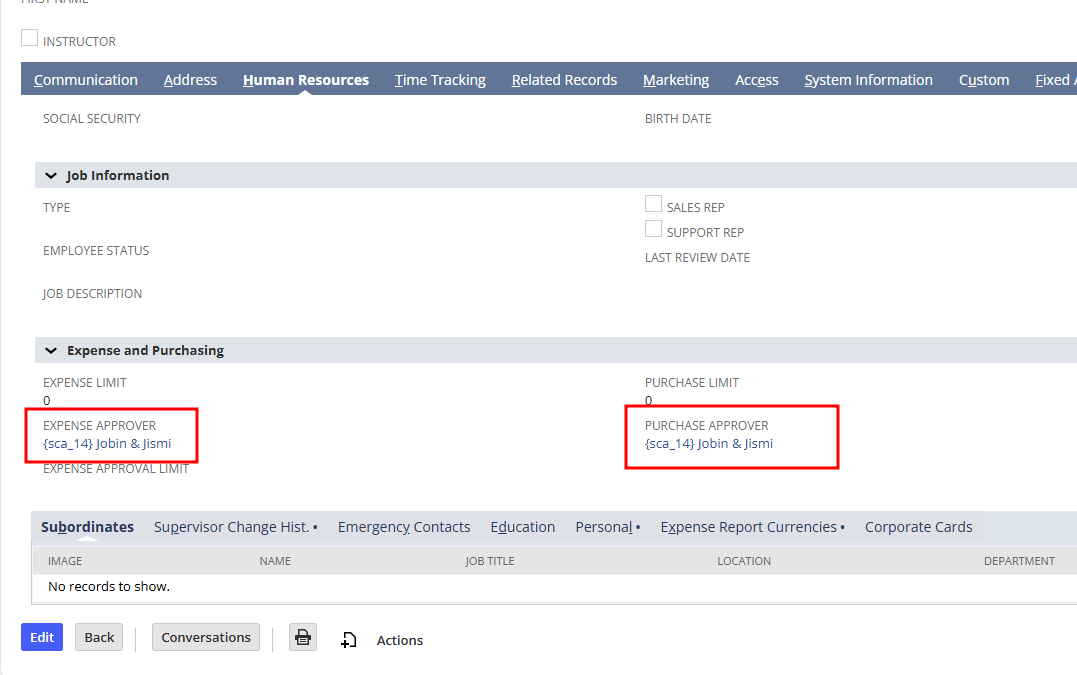View the Supervisor Change Hist. subtab
The width and height of the screenshot is (1077, 675).
point(235,527)
